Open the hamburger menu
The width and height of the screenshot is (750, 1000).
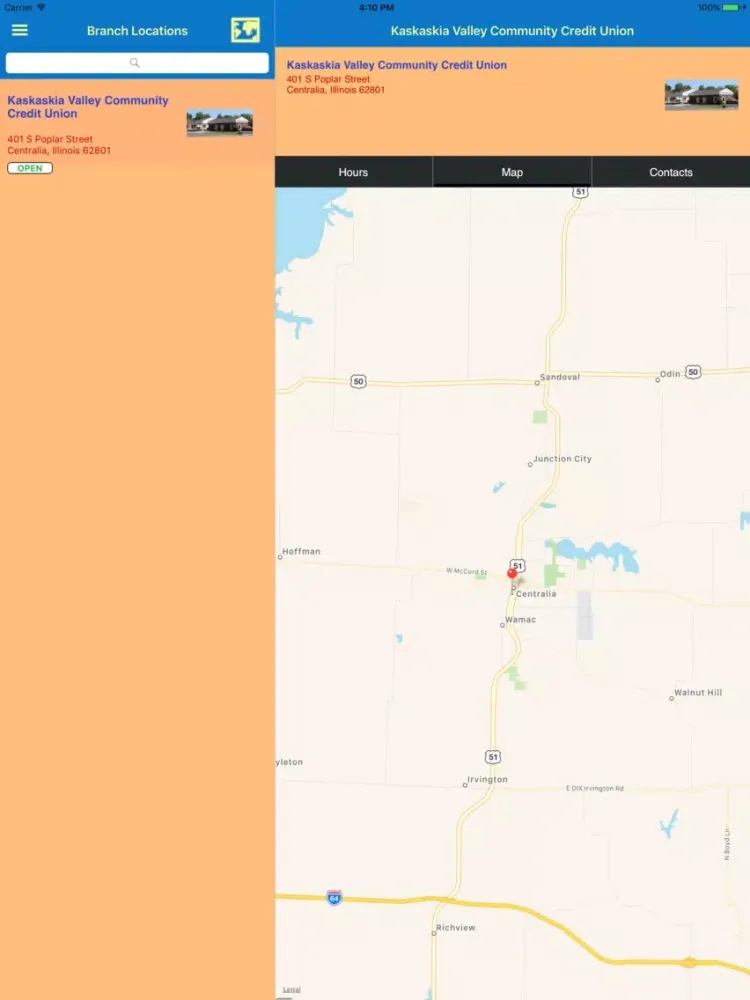(20, 30)
